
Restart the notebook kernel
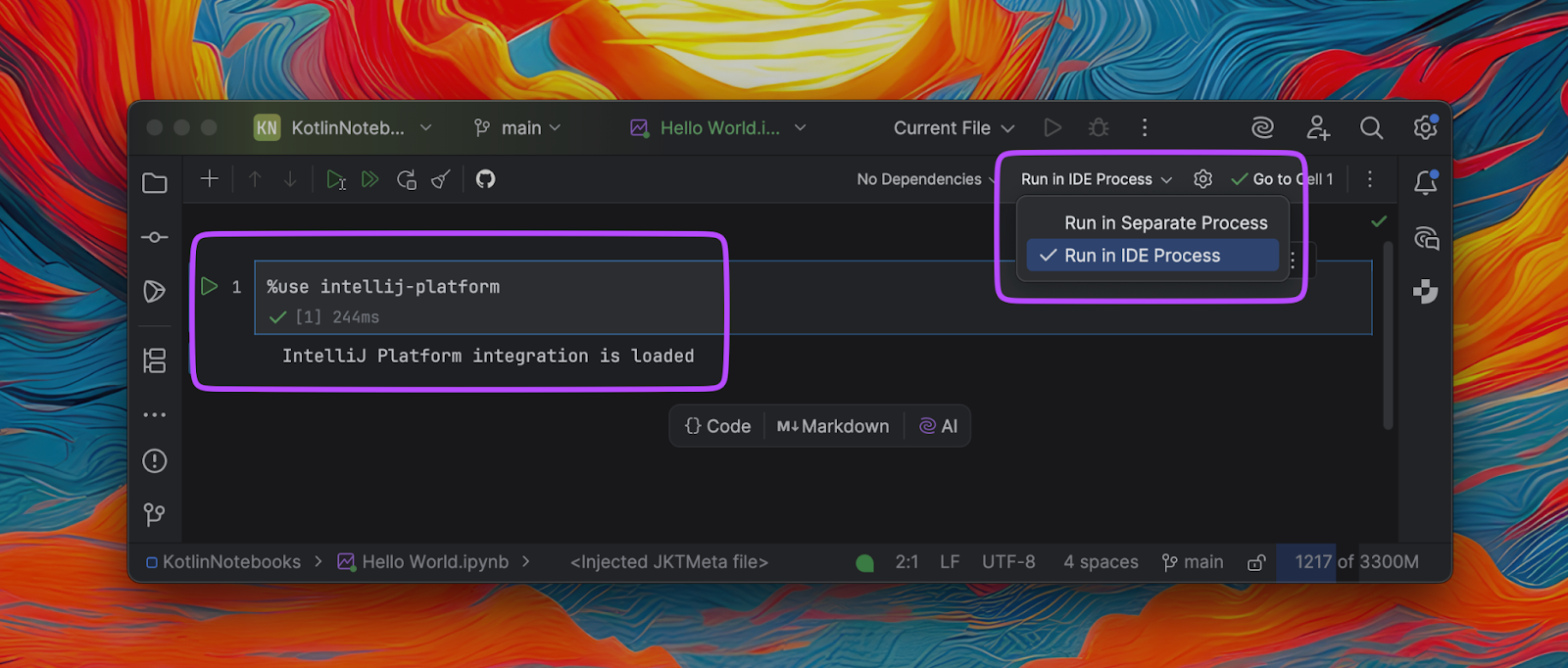(x=406, y=179)
